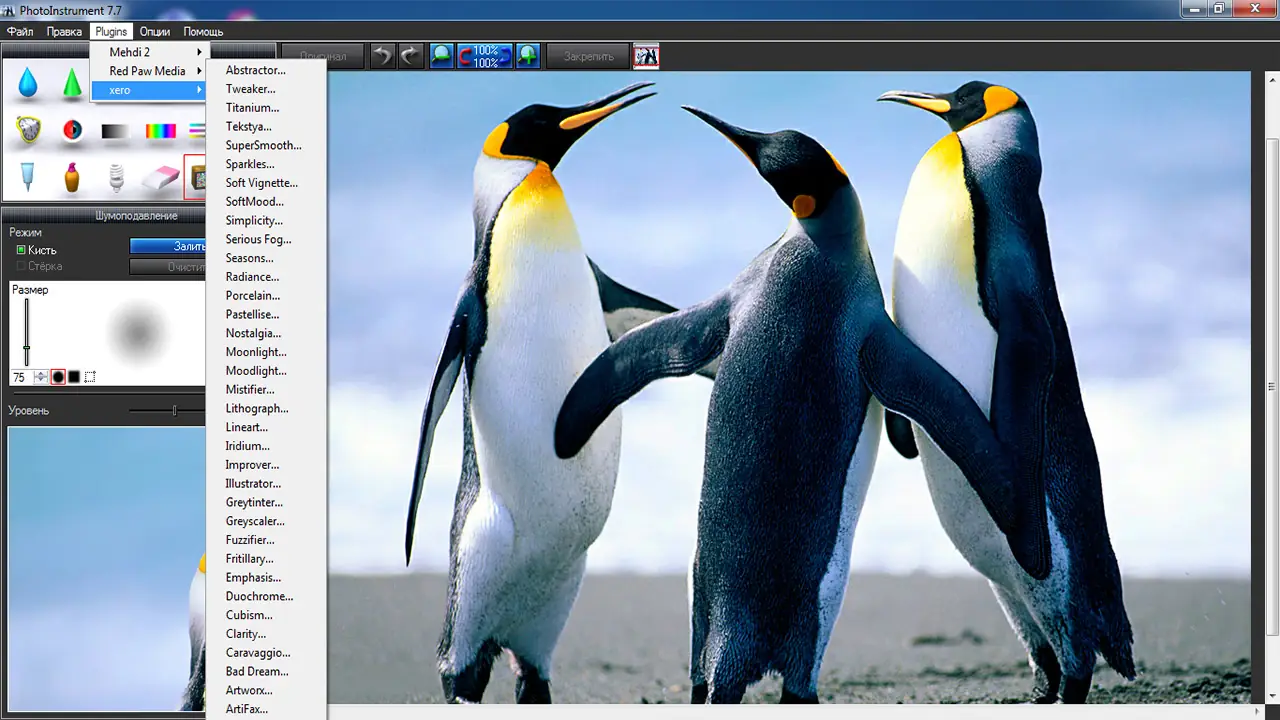The width and height of the screenshot is (1280, 720).
Task: Adjust brush size with the spinner arrows
Action: pos(41,377)
